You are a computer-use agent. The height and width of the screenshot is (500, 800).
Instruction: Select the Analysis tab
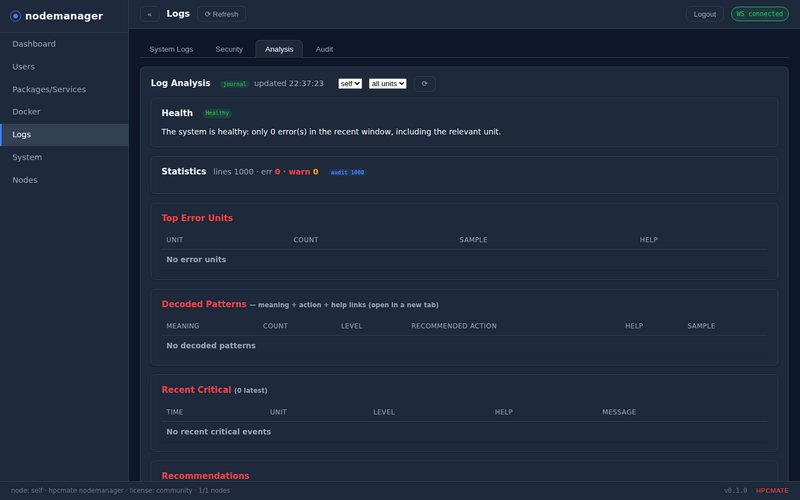pos(279,49)
